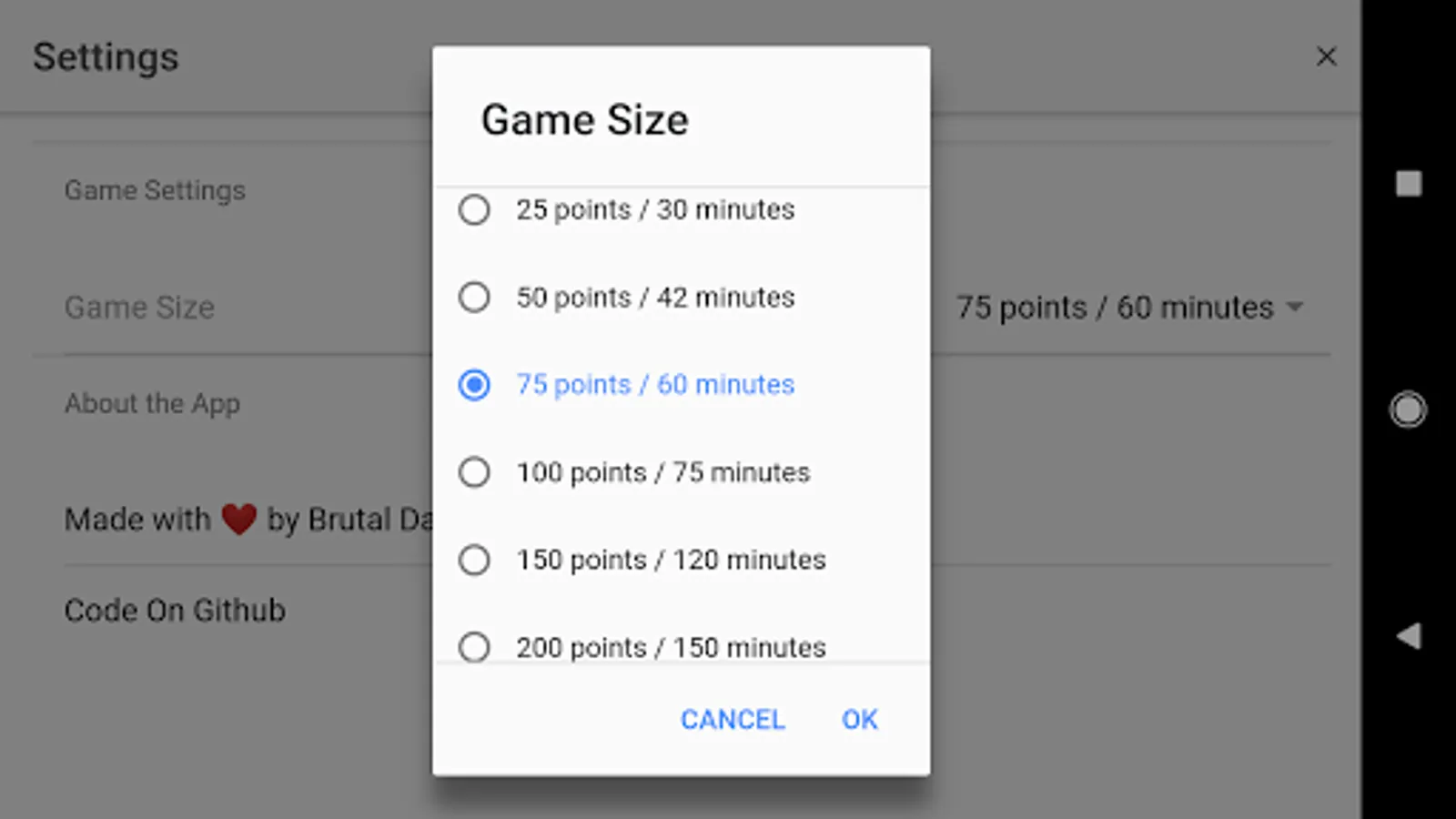Viewport: 1456px width, 819px height.
Task: Click the Game Size dialog title
Action: coord(584,118)
